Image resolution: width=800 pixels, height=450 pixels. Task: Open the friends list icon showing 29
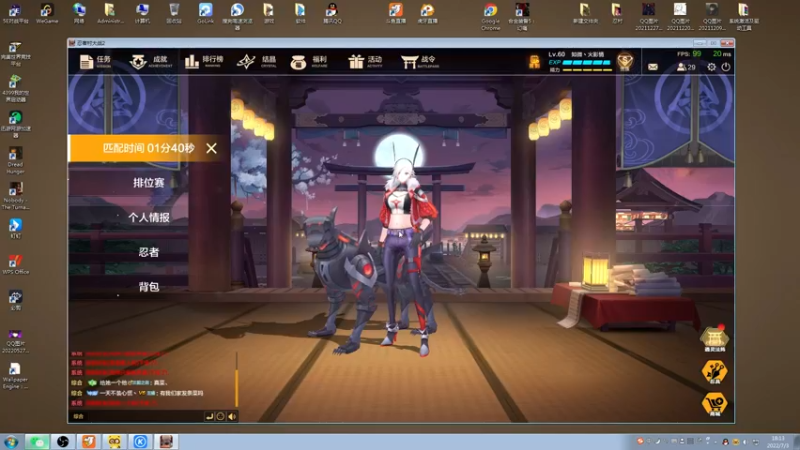point(686,67)
